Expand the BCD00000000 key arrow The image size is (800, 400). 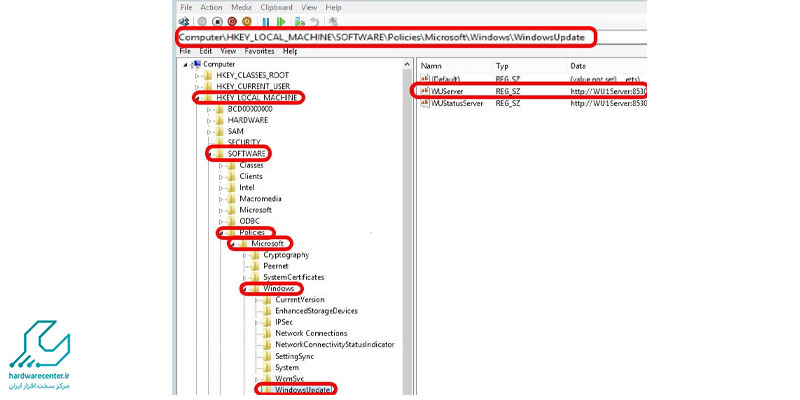pos(209,109)
